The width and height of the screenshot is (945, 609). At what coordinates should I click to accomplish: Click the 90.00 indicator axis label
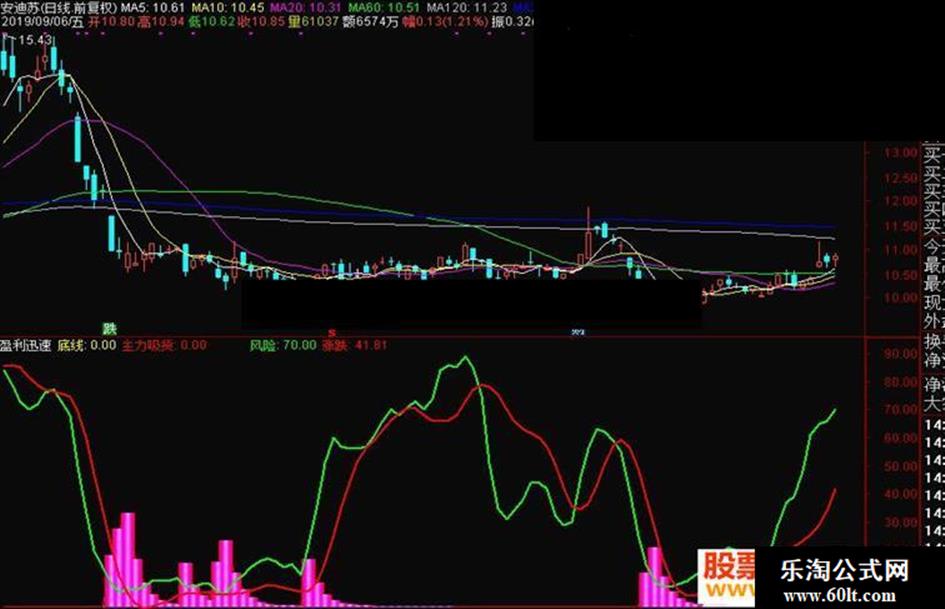901,353
